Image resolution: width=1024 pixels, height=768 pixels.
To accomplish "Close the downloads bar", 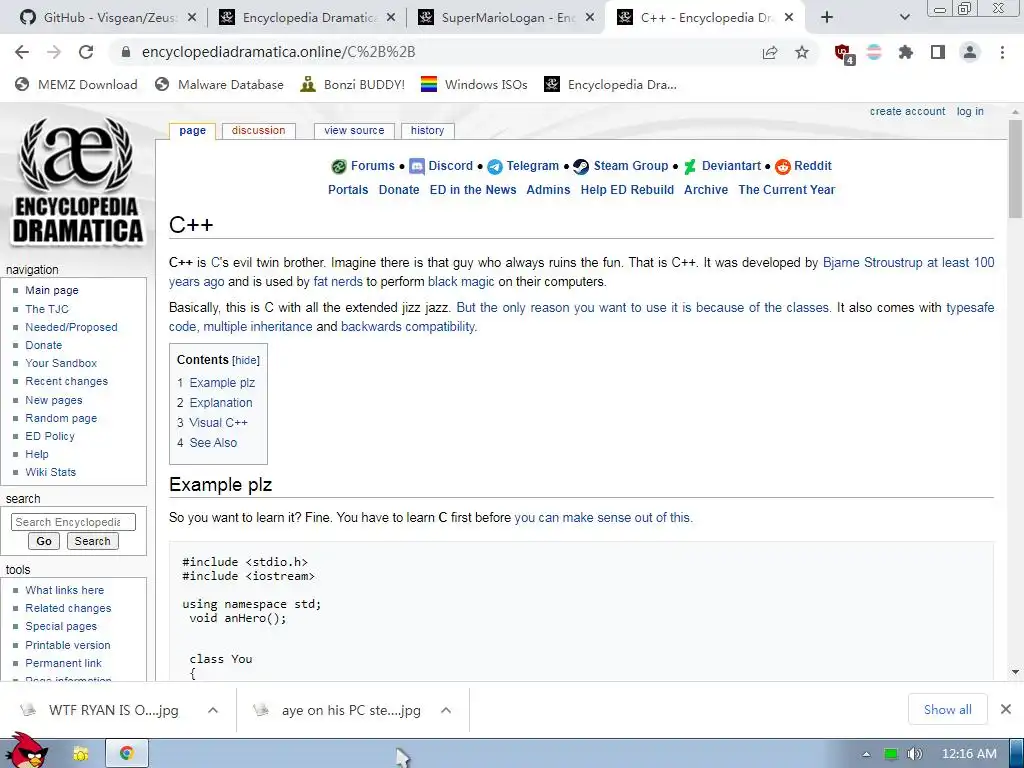I will tap(1006, 709).
